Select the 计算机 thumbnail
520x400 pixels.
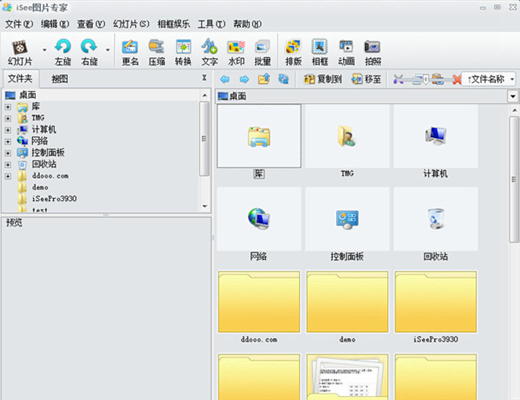click(x=435, y=136)
